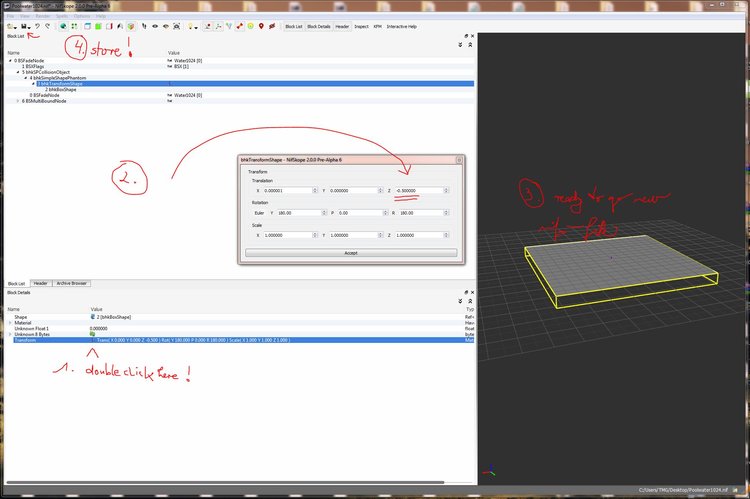
Task: Click the yellow-green circle toolbar icon
Action: (x=250, y=26)
